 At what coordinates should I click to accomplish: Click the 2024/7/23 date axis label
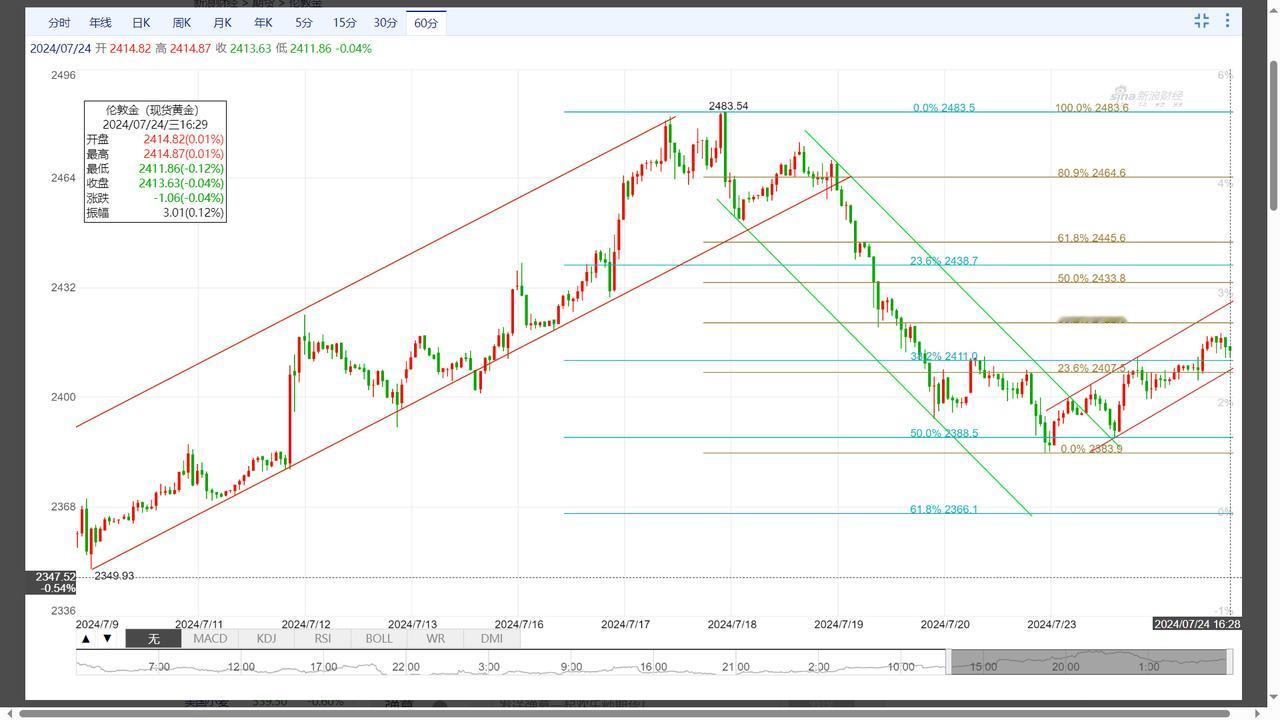pyautogui.click(x=1052, y=624)
